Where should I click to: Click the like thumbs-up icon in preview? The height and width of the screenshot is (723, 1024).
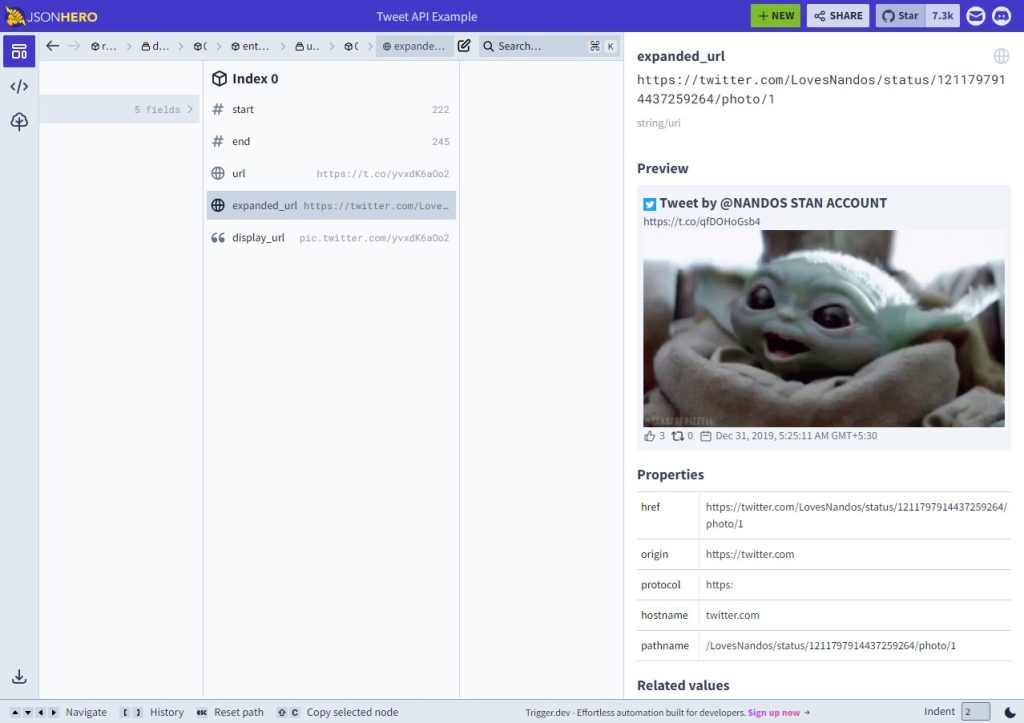(649, 436)
